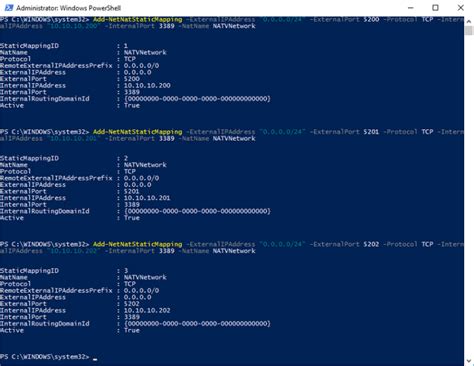Click the third Add-NetNatStaticMapping command

click(138, 244)
